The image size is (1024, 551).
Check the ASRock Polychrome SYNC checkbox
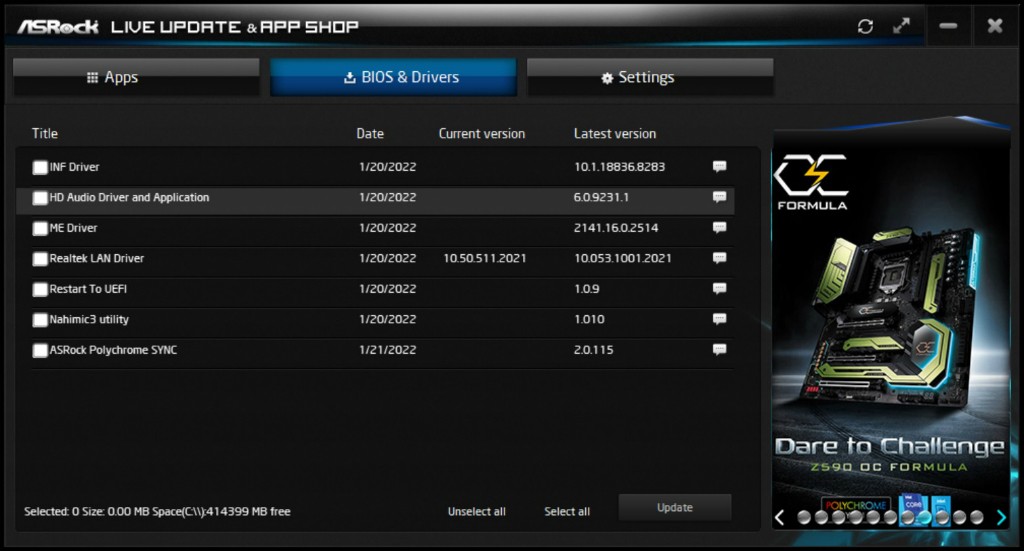[40, 351]
